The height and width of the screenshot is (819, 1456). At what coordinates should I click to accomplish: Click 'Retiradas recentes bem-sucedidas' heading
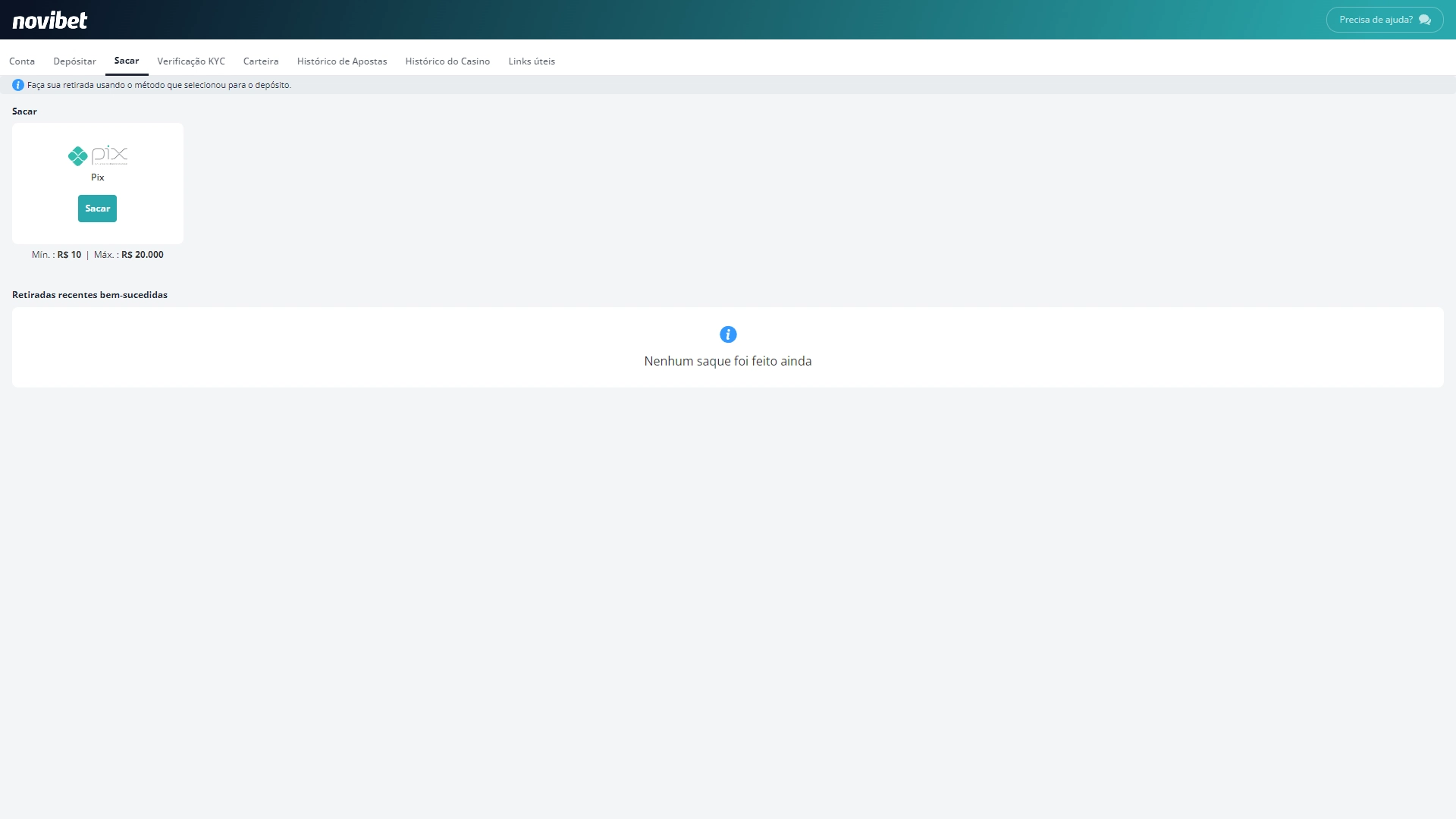point(89,295)
